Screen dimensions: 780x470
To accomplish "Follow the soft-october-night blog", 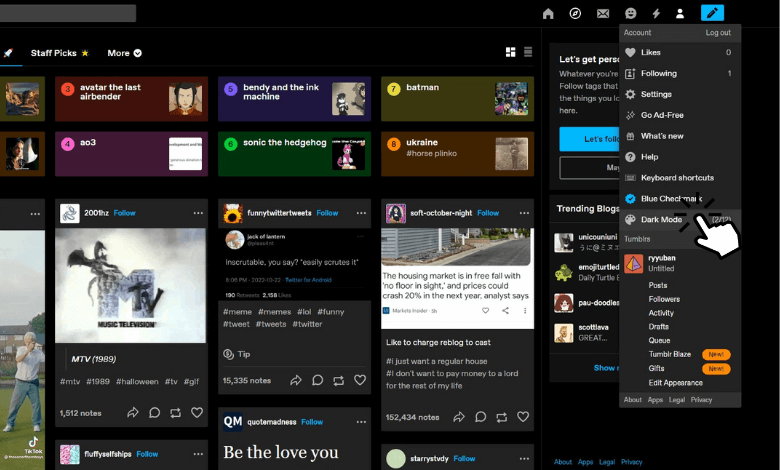I will tap(488, 213).
